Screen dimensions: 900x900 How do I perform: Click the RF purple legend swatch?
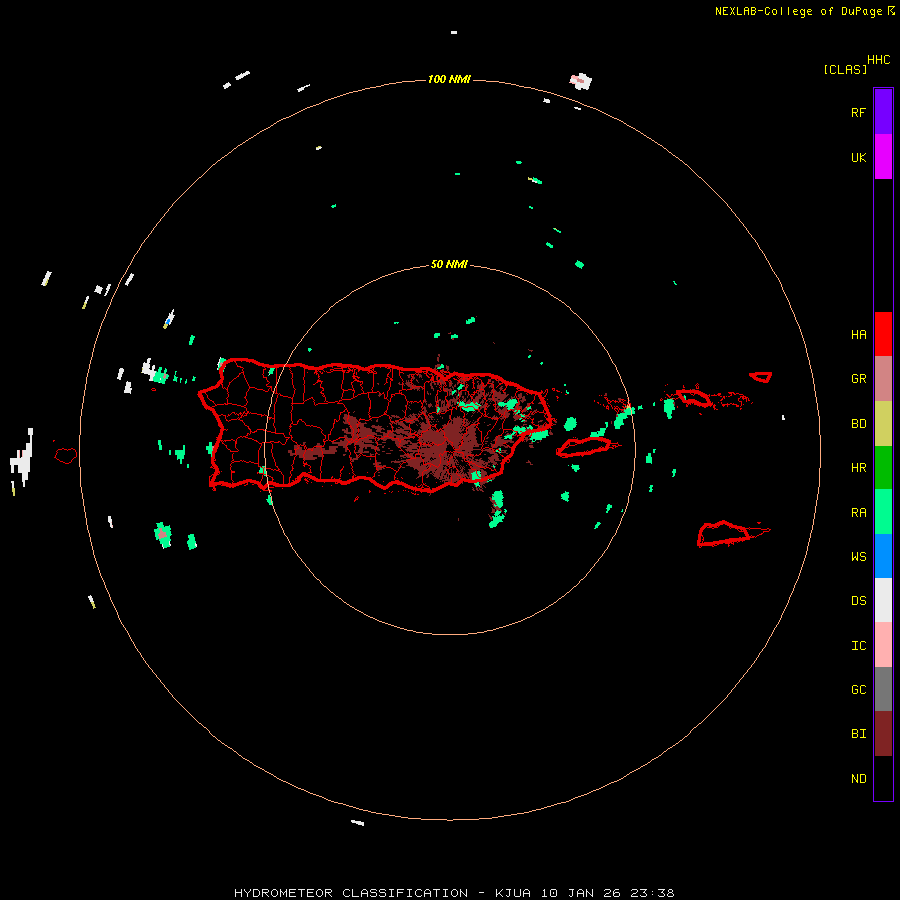pyautogui.click(x=883, y=112)
